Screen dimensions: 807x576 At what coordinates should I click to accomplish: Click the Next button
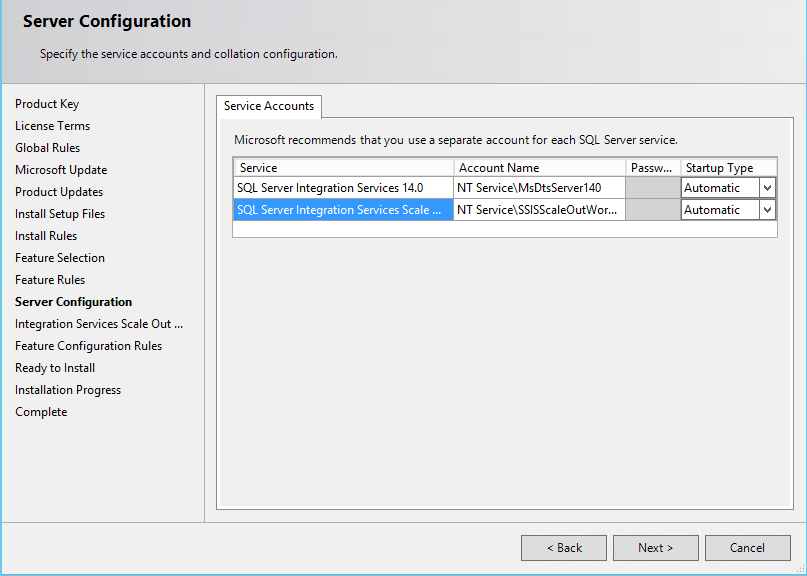click(655, 547)
